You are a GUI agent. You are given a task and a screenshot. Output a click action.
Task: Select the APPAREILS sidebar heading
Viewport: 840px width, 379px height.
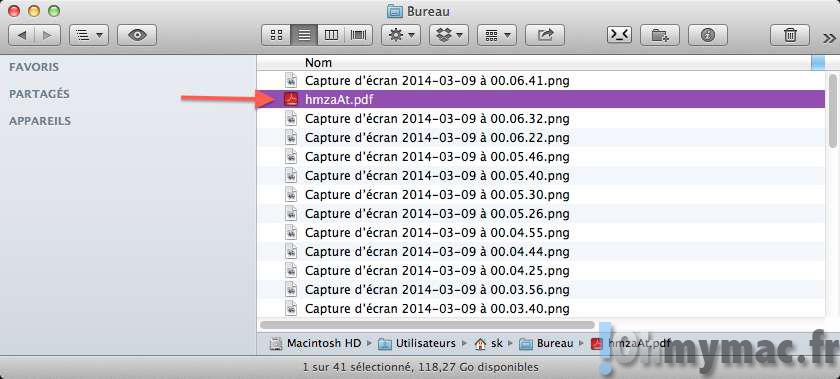click(x=40, y=121)
